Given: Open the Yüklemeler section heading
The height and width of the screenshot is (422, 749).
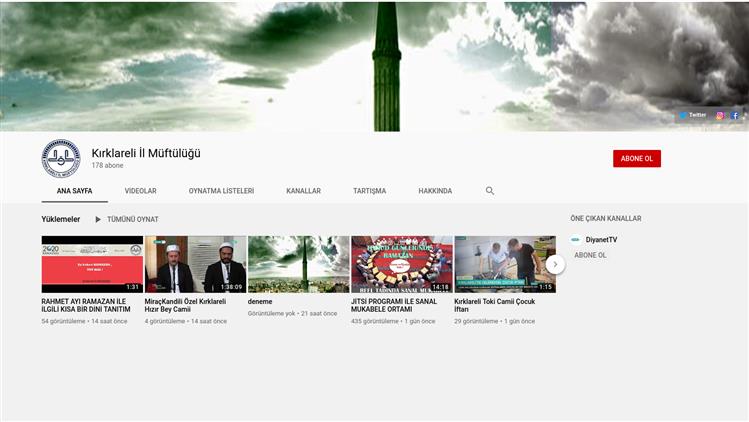Looking at the screenshot, I should pos(61,219).
